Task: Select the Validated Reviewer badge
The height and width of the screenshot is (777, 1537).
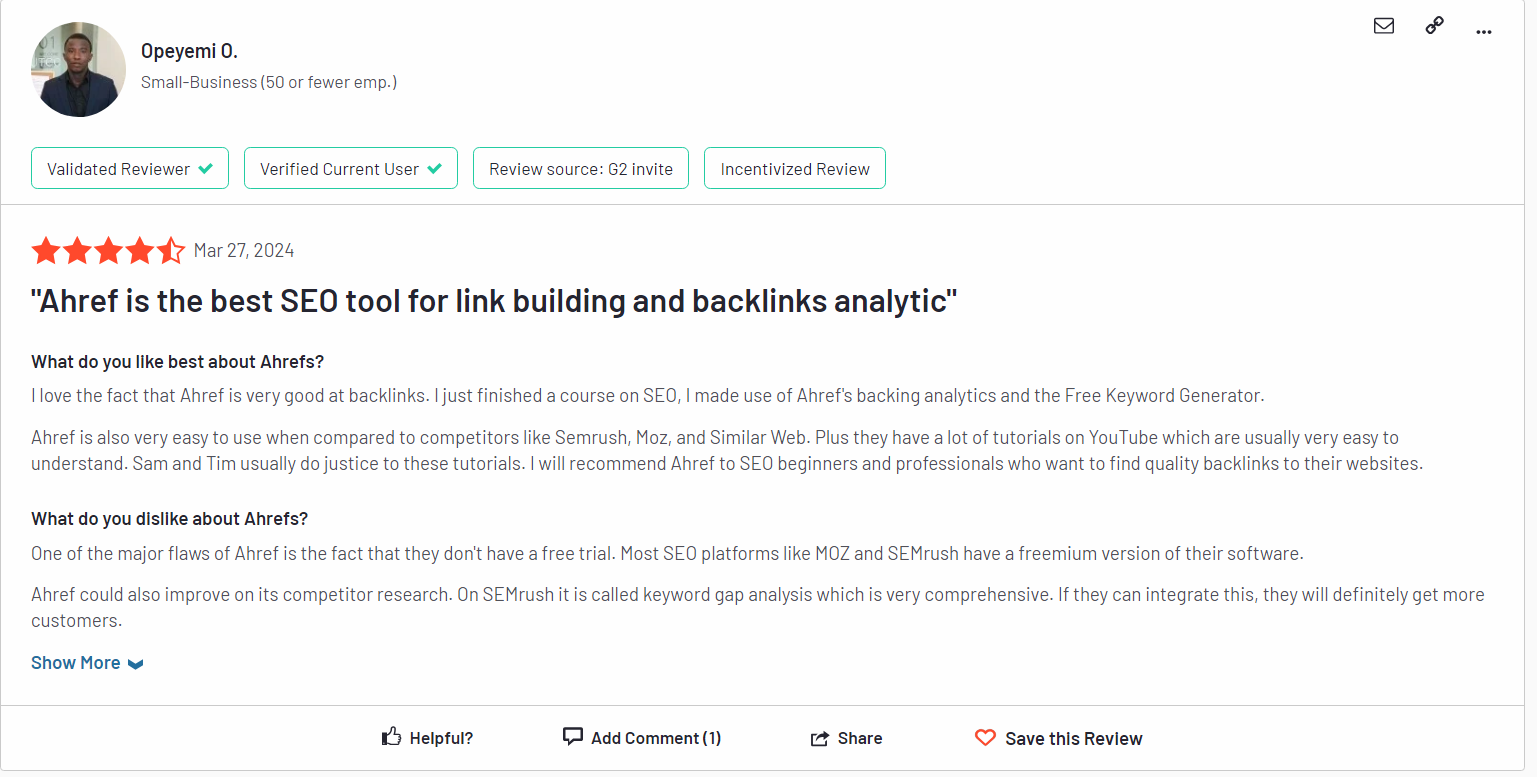Action: [x=130, y=168]
